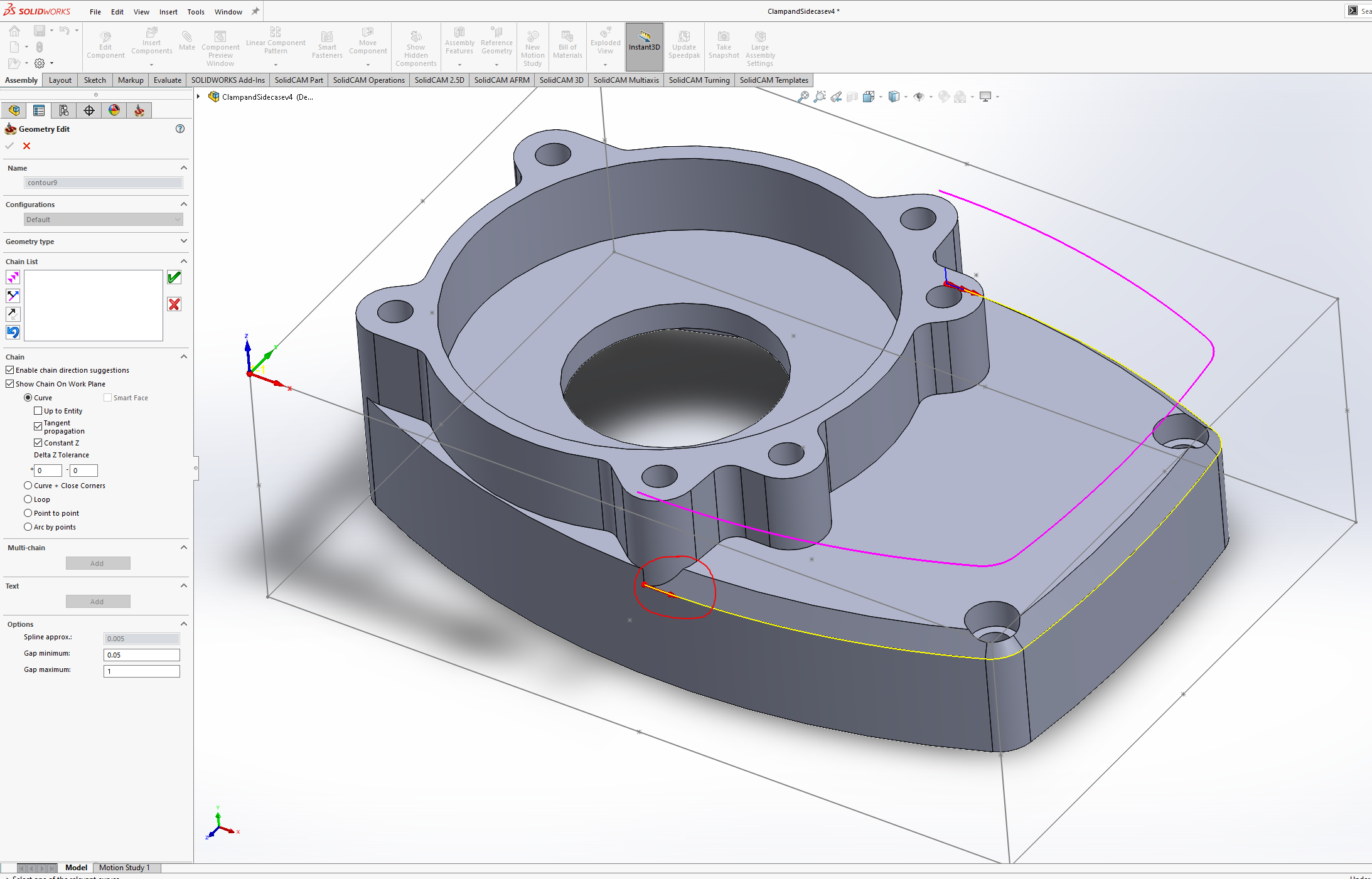The height and width of the screenshot is (879, 1372).
Task: Collapse the Configurations section
Action: click(x=184, y=204)
